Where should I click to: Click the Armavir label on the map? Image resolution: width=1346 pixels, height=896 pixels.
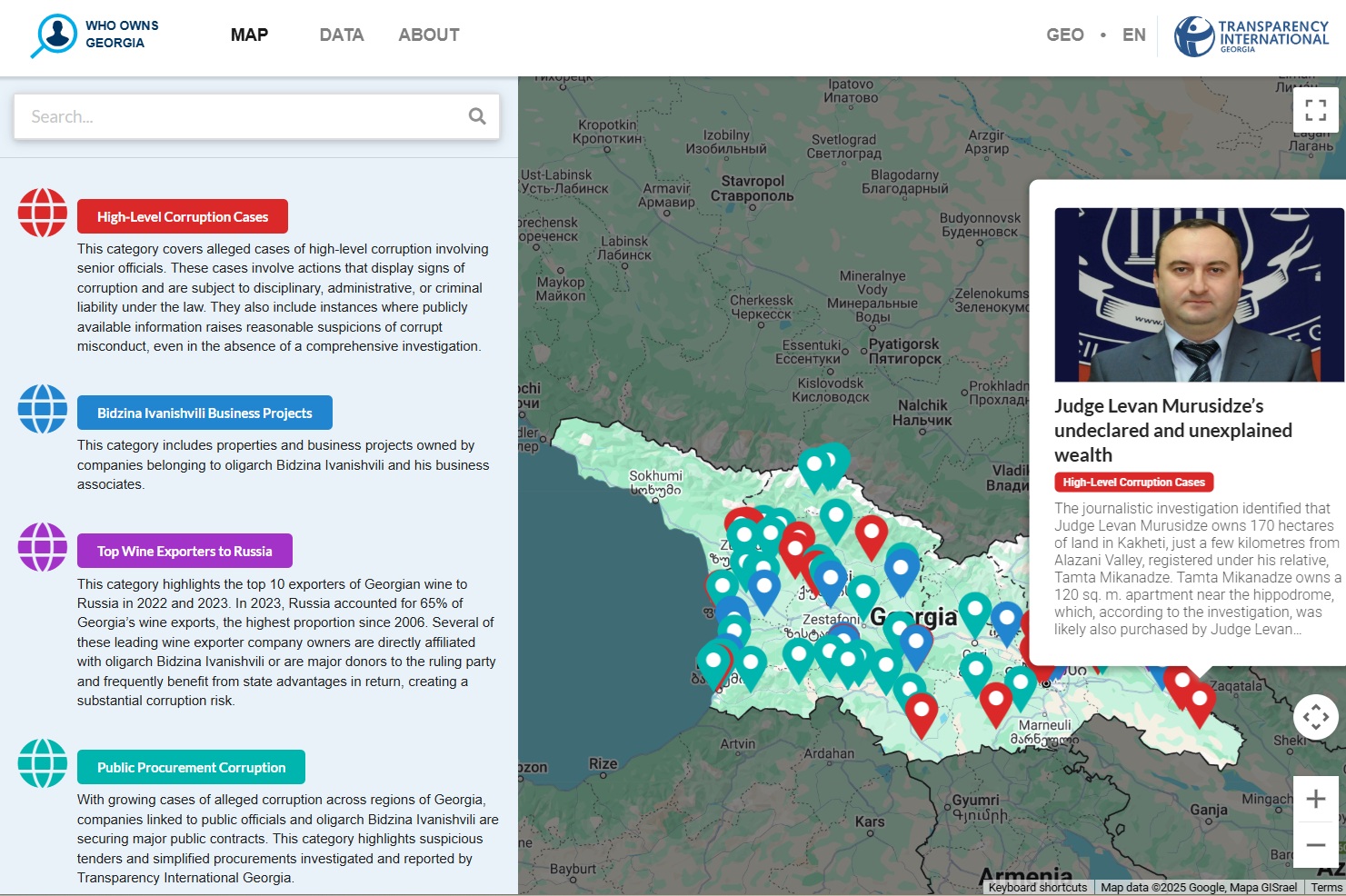point(667,195)
